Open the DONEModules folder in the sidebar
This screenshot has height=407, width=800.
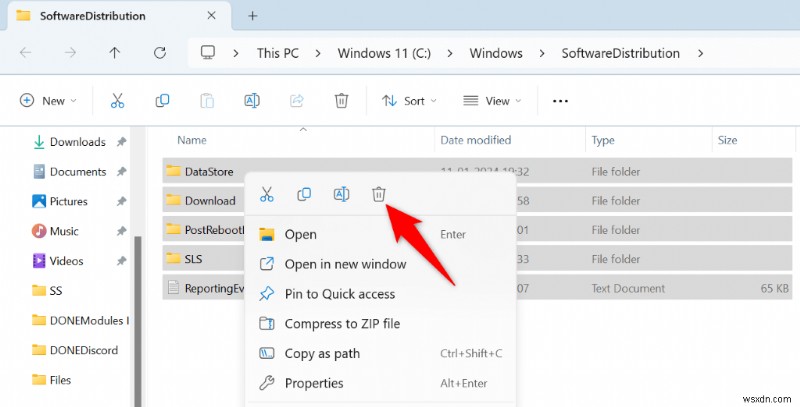[x=80, y=320]
